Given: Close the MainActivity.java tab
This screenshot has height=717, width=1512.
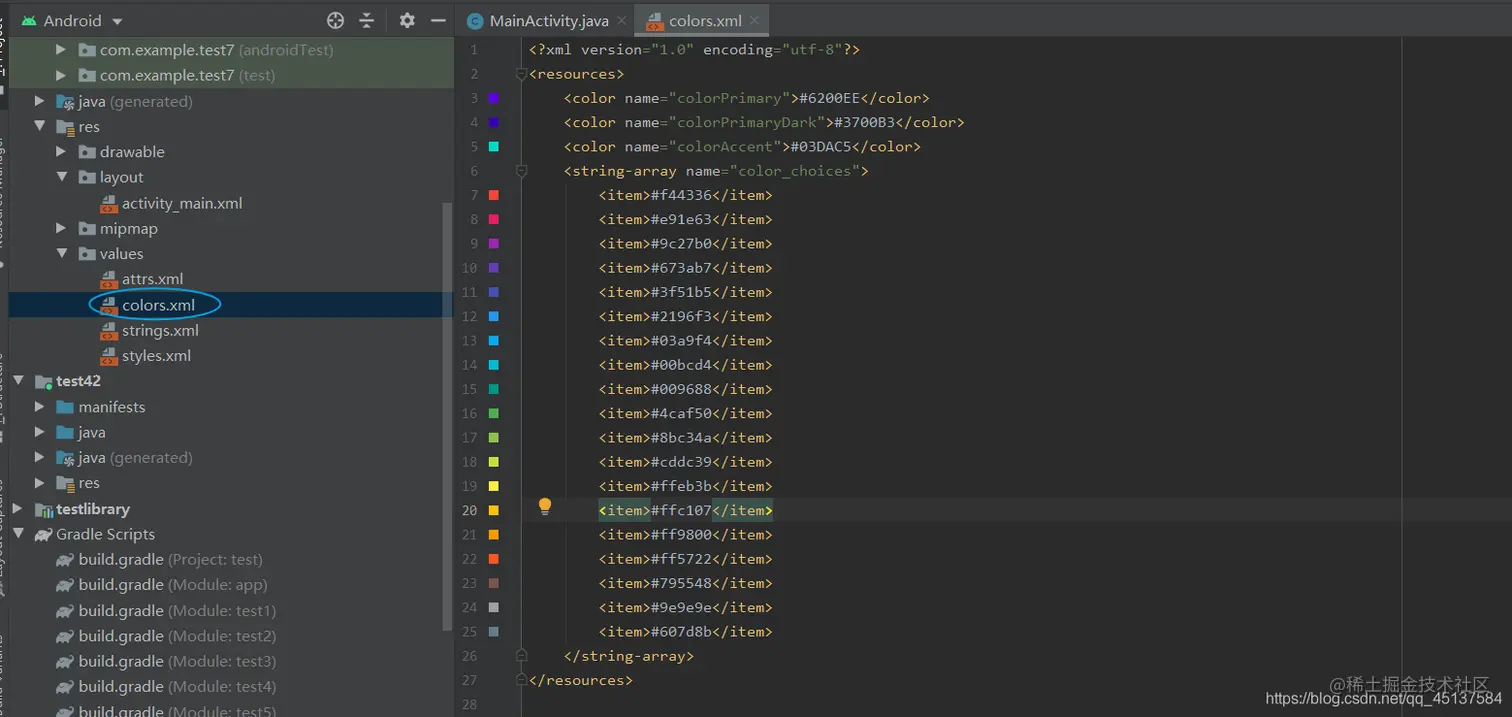Looking at the screenshot, I should [621, 20].
